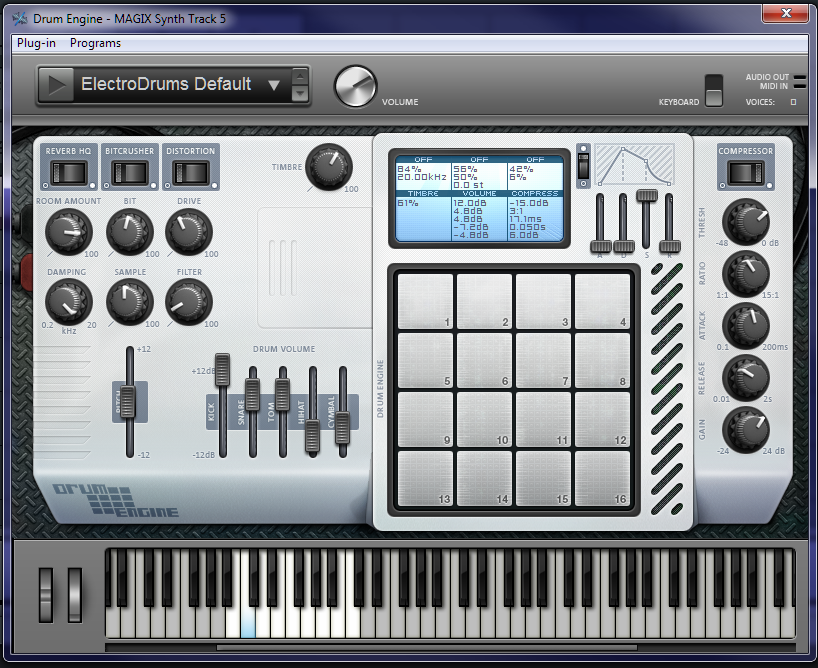Click the left pitch bend wheel
The width and height of the screenshot is (818, 668).
point(46,595)
